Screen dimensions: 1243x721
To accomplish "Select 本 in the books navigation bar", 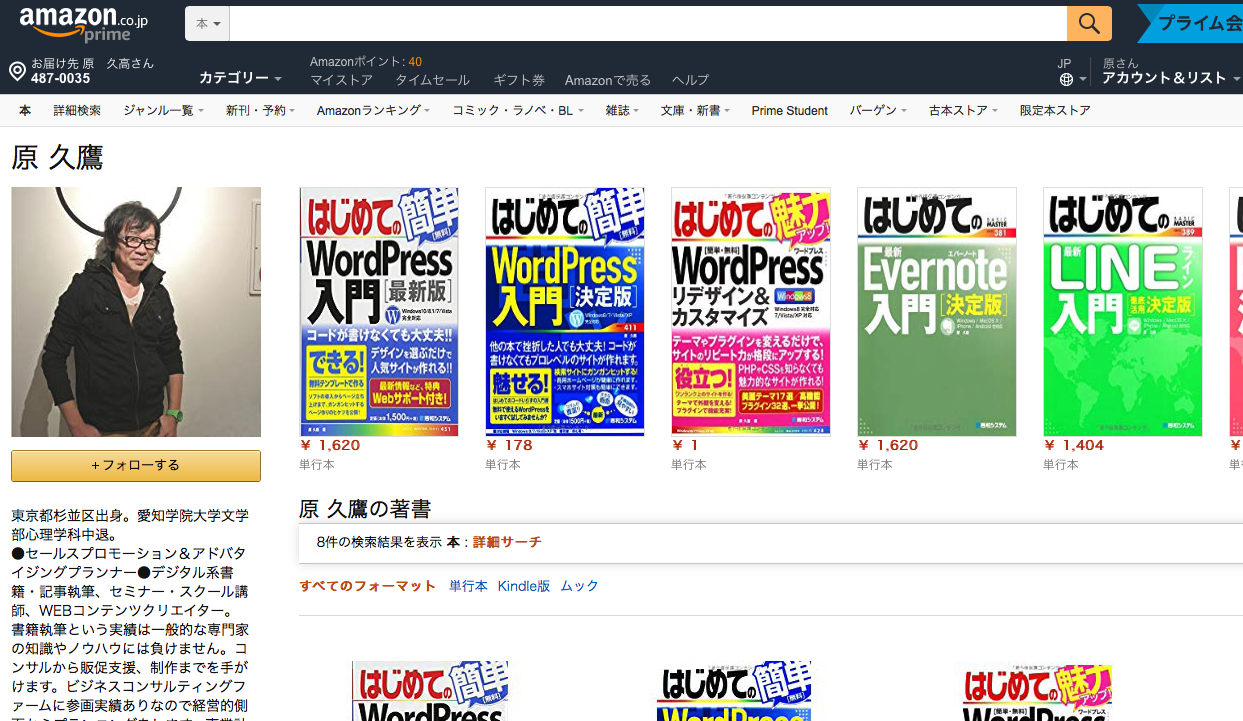I will coord(25,110).
